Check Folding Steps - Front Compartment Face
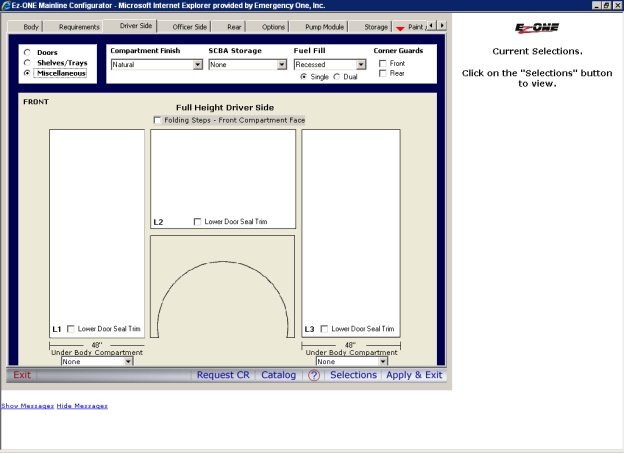The image size is (624, 453). [x=158, y=120]
